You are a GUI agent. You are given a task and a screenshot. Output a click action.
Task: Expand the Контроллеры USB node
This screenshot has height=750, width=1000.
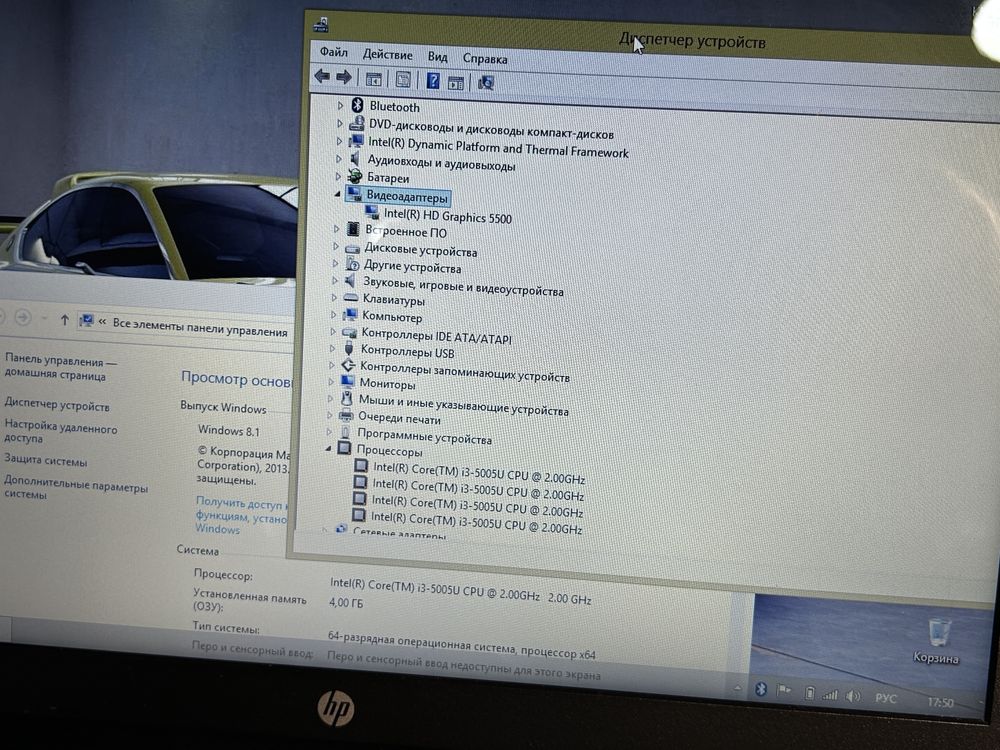(x=332, y=348)
